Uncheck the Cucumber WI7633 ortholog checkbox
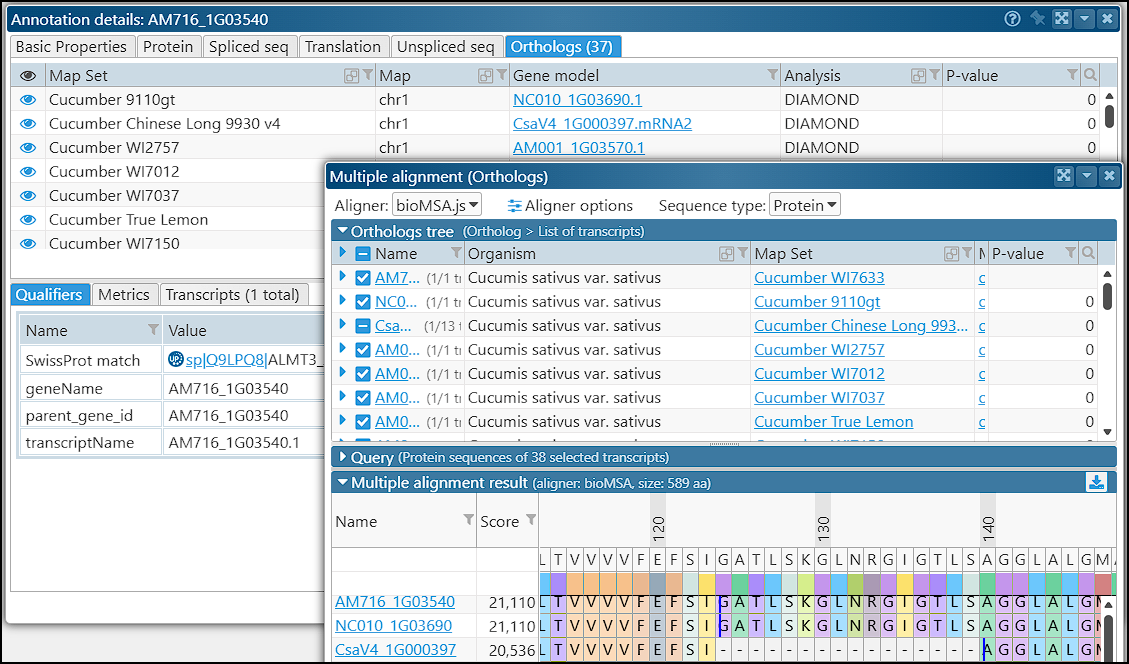The width and height of the screenshot is (1129, 664). pyautogui.click(x=363, y=278)
